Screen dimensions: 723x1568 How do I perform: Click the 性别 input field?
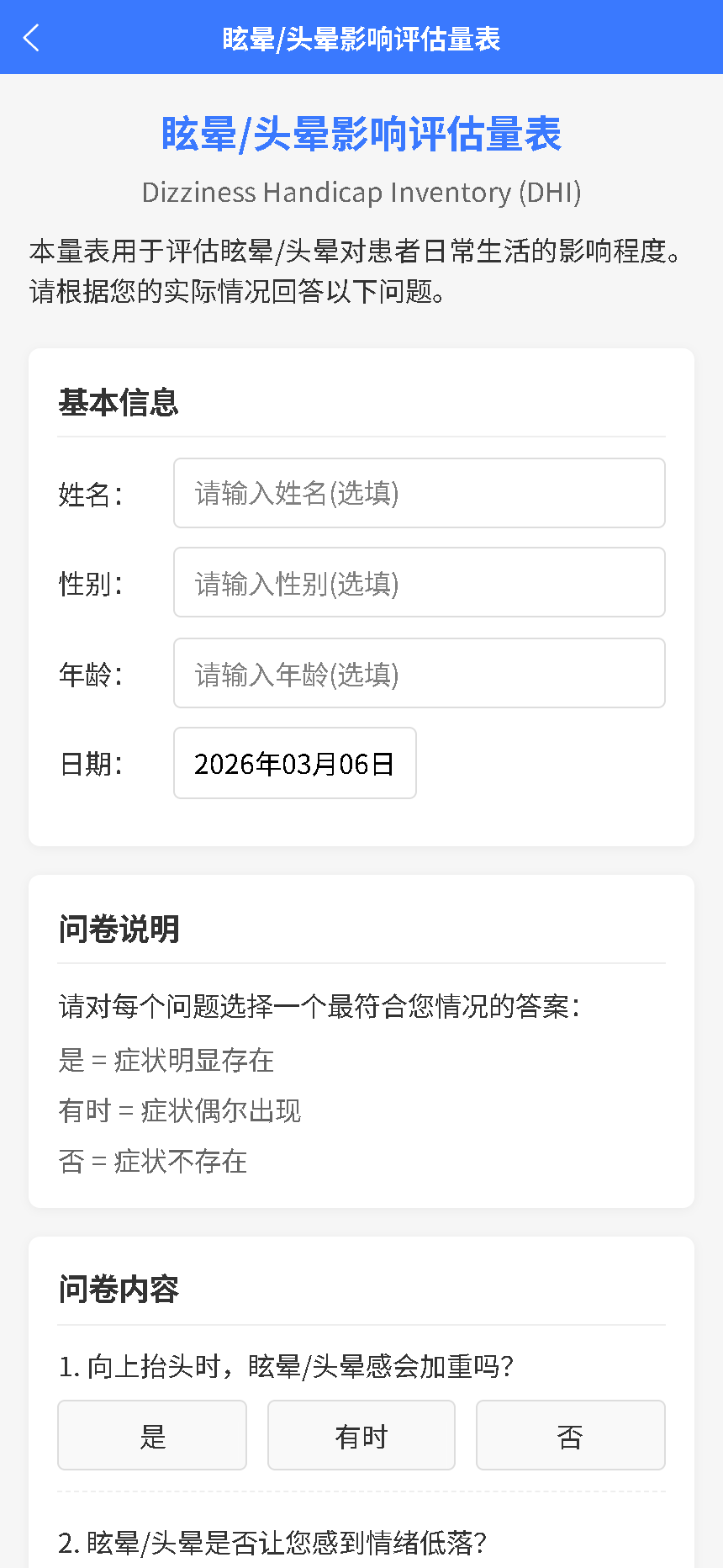point(419,582)
